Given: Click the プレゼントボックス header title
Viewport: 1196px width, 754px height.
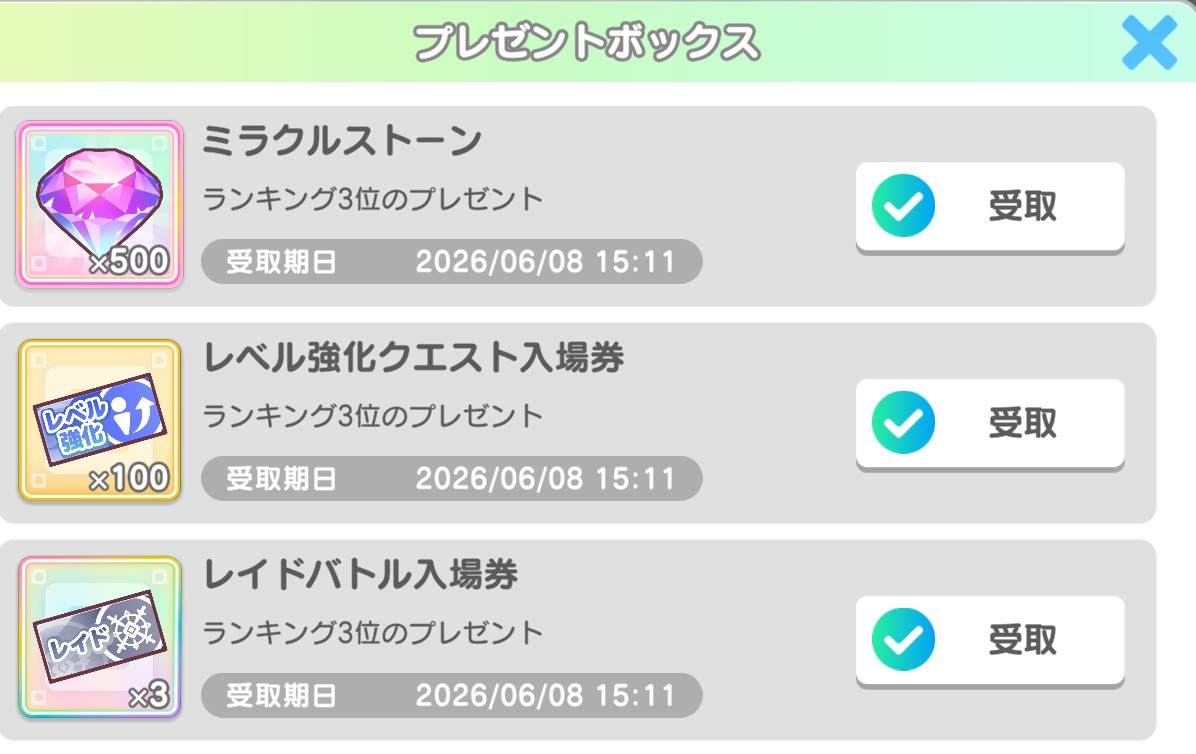Looking at the screenshot, I should 586,42.
